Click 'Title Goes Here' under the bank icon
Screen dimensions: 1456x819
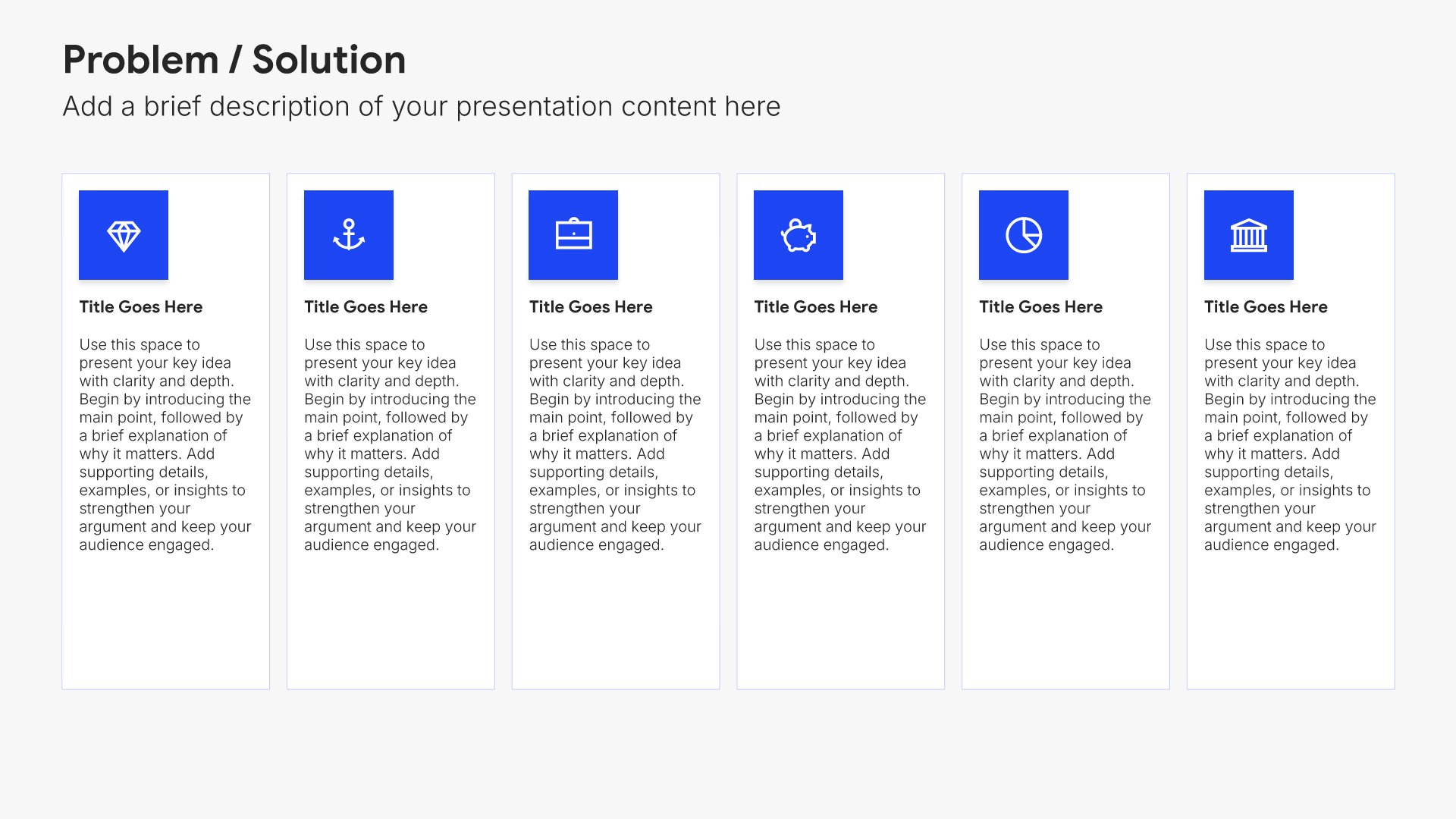(x=1266, y=307)
